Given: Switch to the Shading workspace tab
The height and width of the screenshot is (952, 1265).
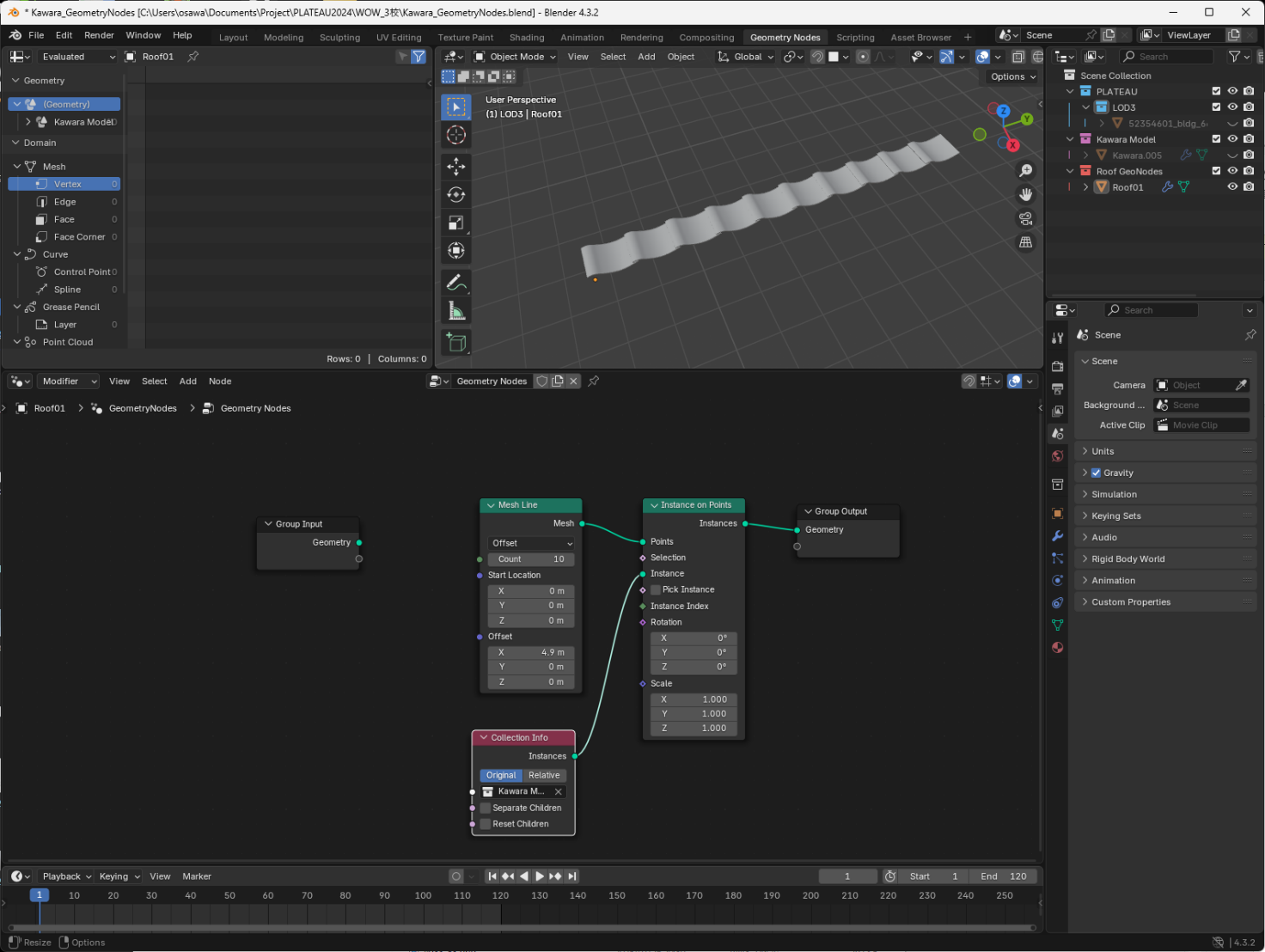Looking at the screenshot, I should tap(526, 38).
